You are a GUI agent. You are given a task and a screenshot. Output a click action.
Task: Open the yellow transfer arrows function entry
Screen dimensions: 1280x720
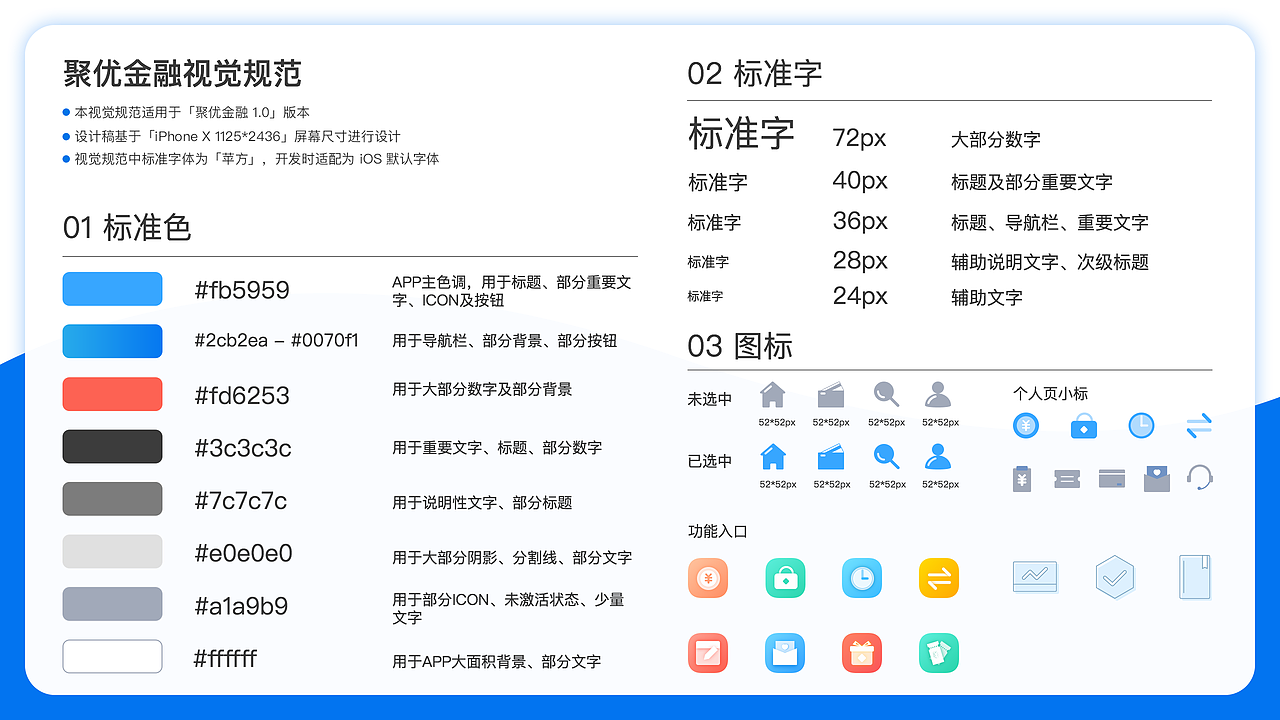939,578
